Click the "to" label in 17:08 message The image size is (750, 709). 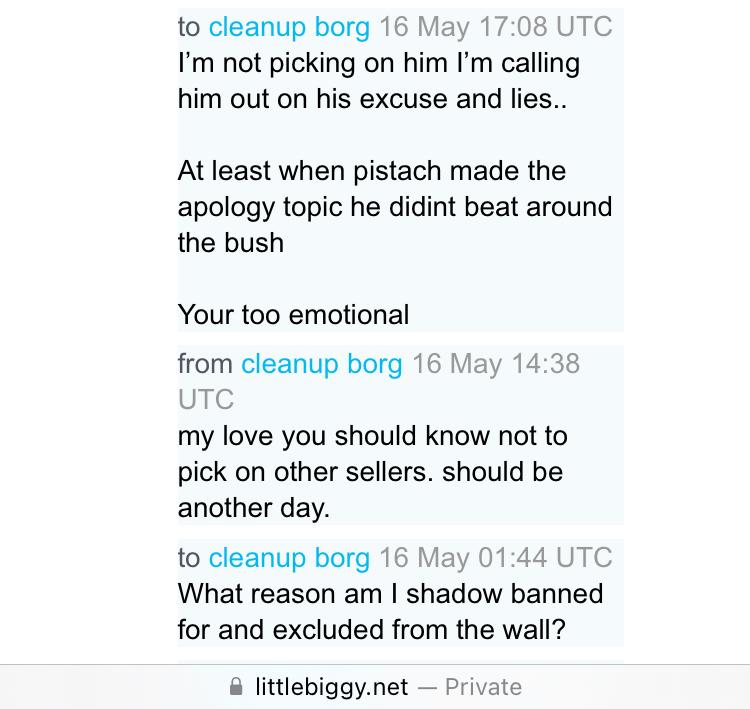click(x=189, y=26)
